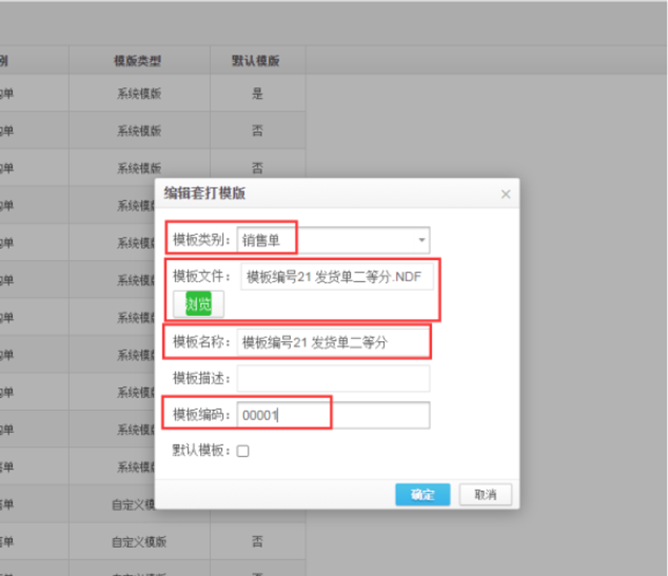Click the empty 模板描述 input field
This screenshot has height=576, width=668.
(333, 378)
